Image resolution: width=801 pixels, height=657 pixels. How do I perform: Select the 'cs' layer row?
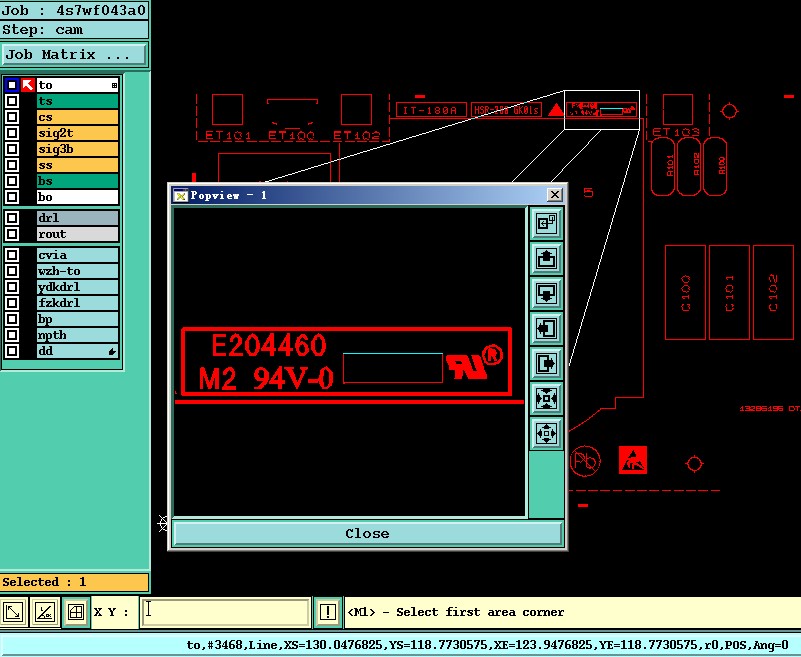(x=78, y=117)
